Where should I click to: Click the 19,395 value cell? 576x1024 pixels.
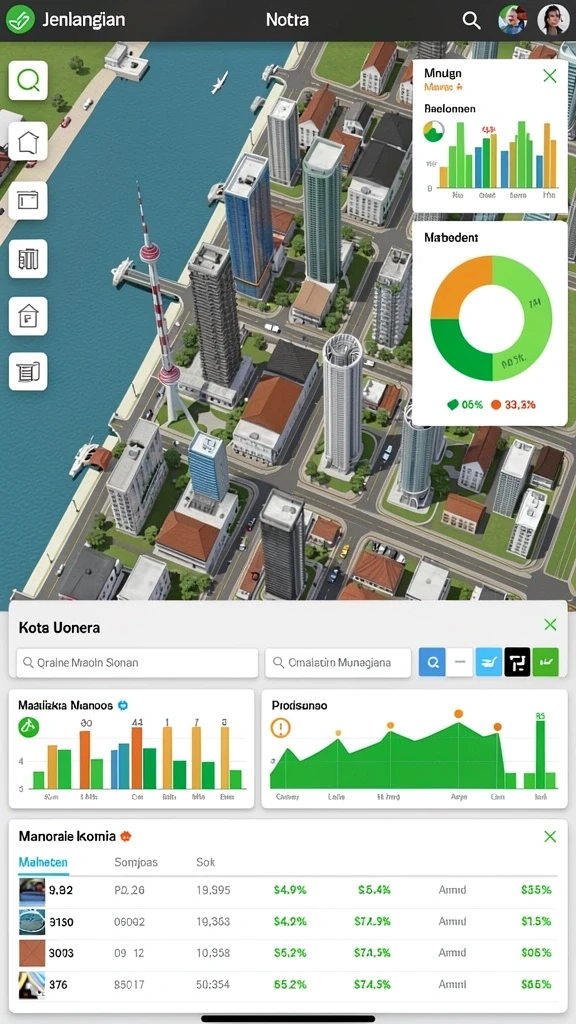click(213, 890)
